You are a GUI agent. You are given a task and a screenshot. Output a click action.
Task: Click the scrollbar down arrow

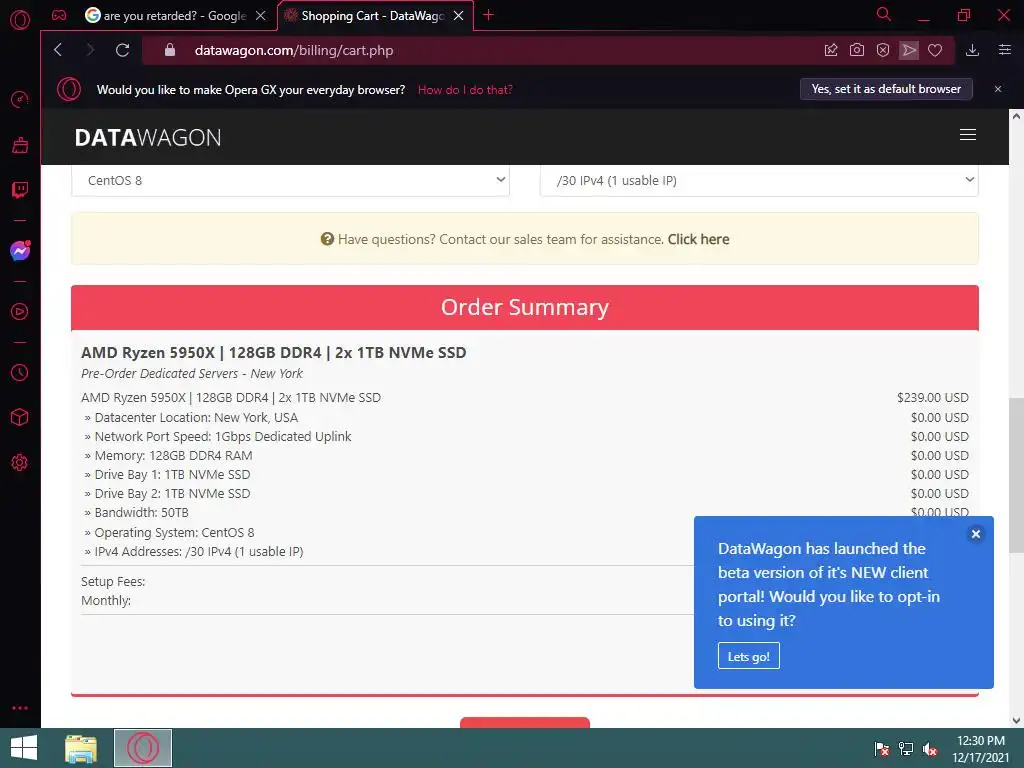click(1016, 720)
